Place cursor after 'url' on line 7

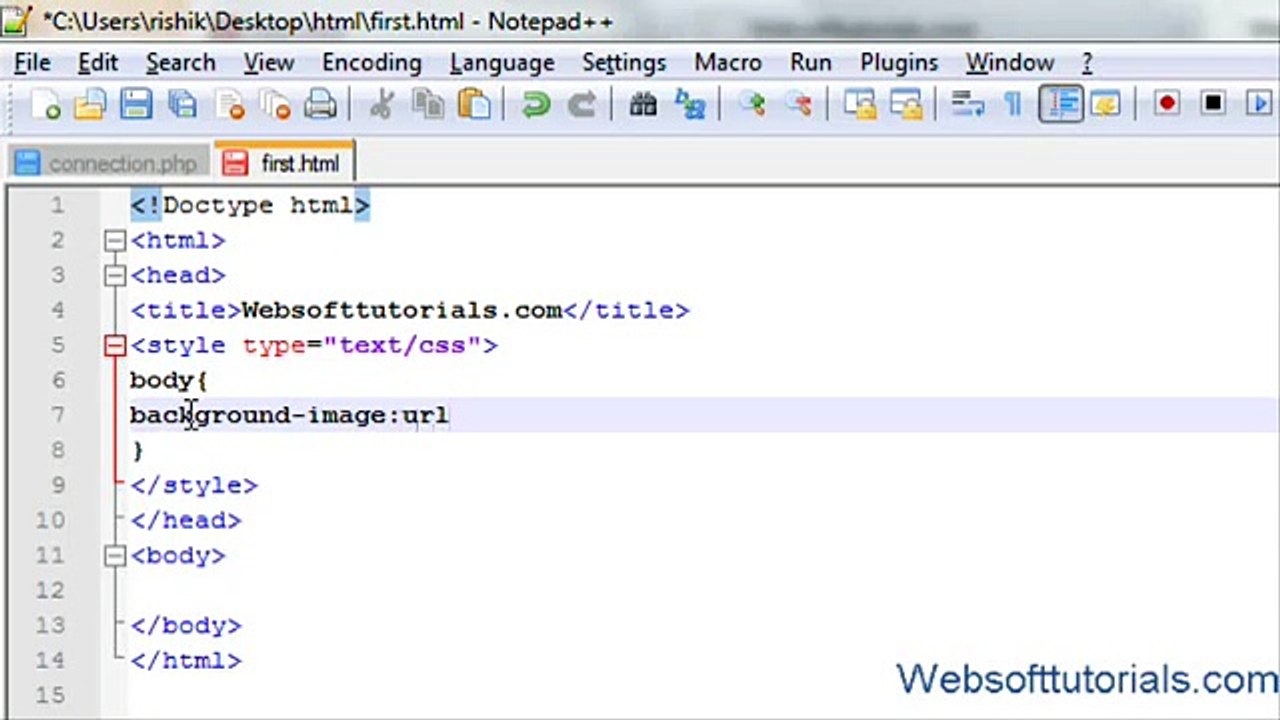point(451,415)
